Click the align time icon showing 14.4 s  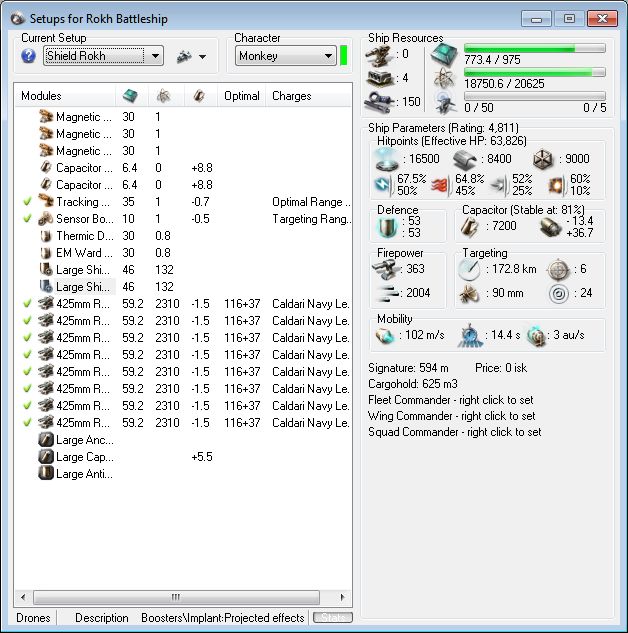pyautogui.click(x=470, y=335)
